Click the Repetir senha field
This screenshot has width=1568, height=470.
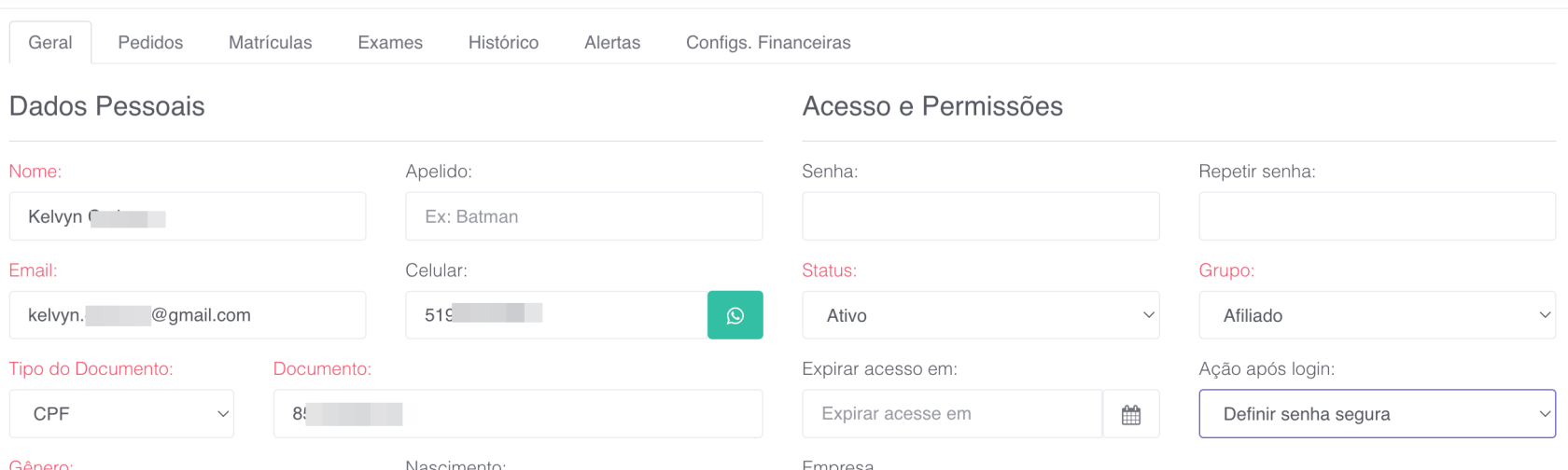(1377, 216)
